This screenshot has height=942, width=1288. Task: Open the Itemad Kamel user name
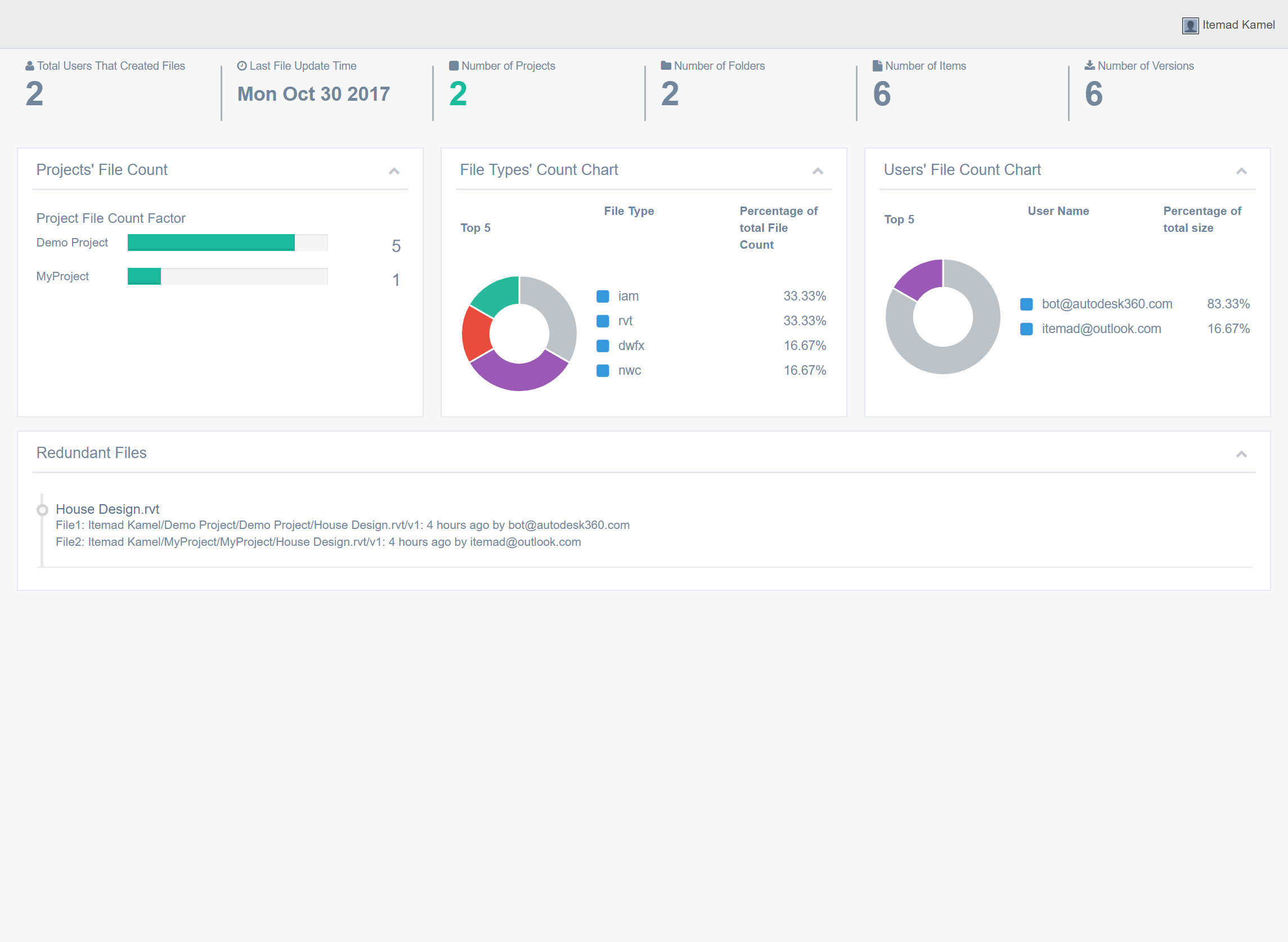tap(1238, 25)
